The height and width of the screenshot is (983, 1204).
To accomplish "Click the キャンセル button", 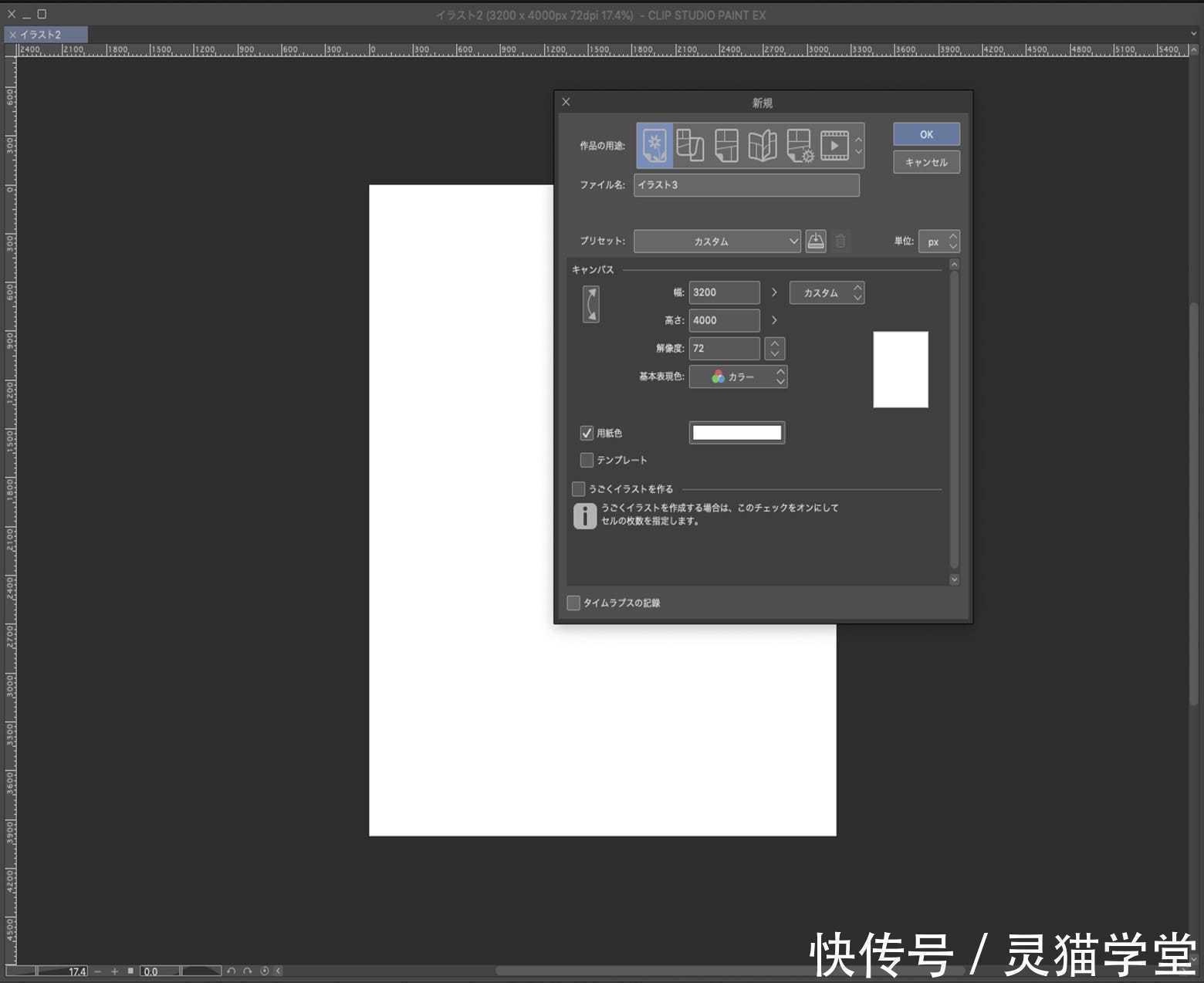I will [925, 161].
